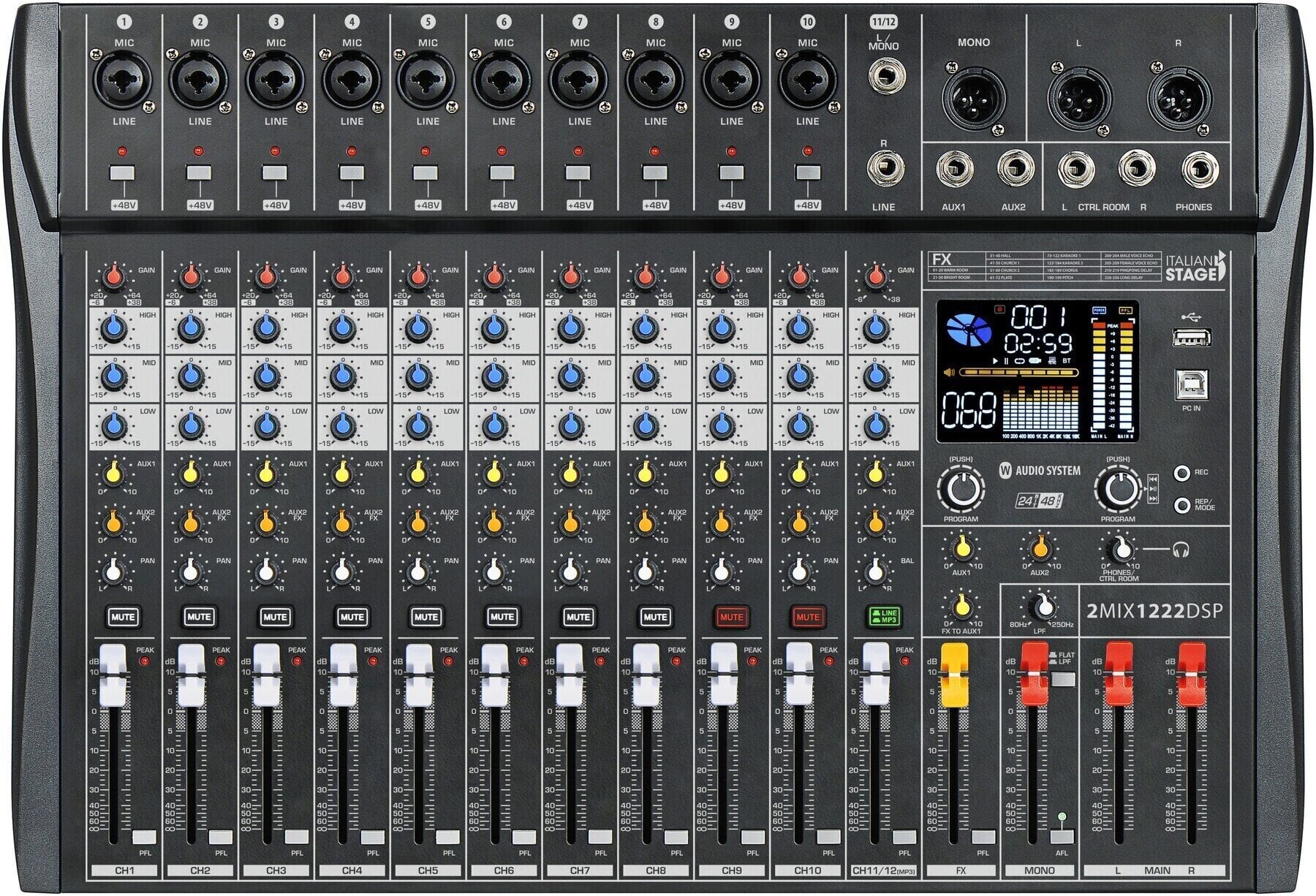1316x896 pixels.
Task: Push the left PROGRAM encoder under the display
Action: 961,490
